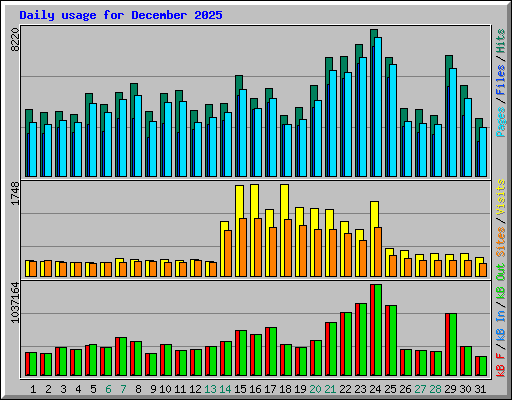Click day label '29' on the x-axis
The width and height of the screenshot is (512, 400).
pos(450,389)
